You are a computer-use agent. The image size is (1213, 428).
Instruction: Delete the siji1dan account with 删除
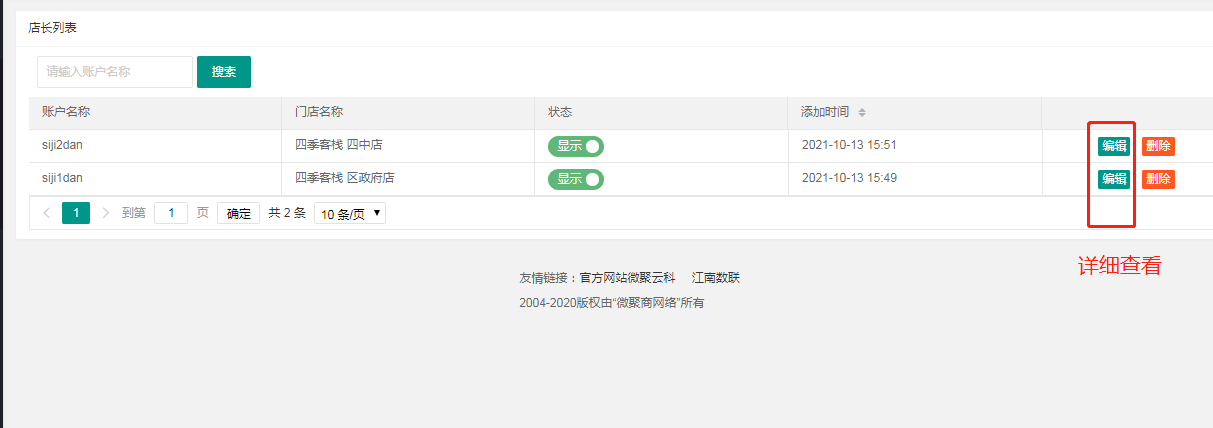[x=1158, y=179]
